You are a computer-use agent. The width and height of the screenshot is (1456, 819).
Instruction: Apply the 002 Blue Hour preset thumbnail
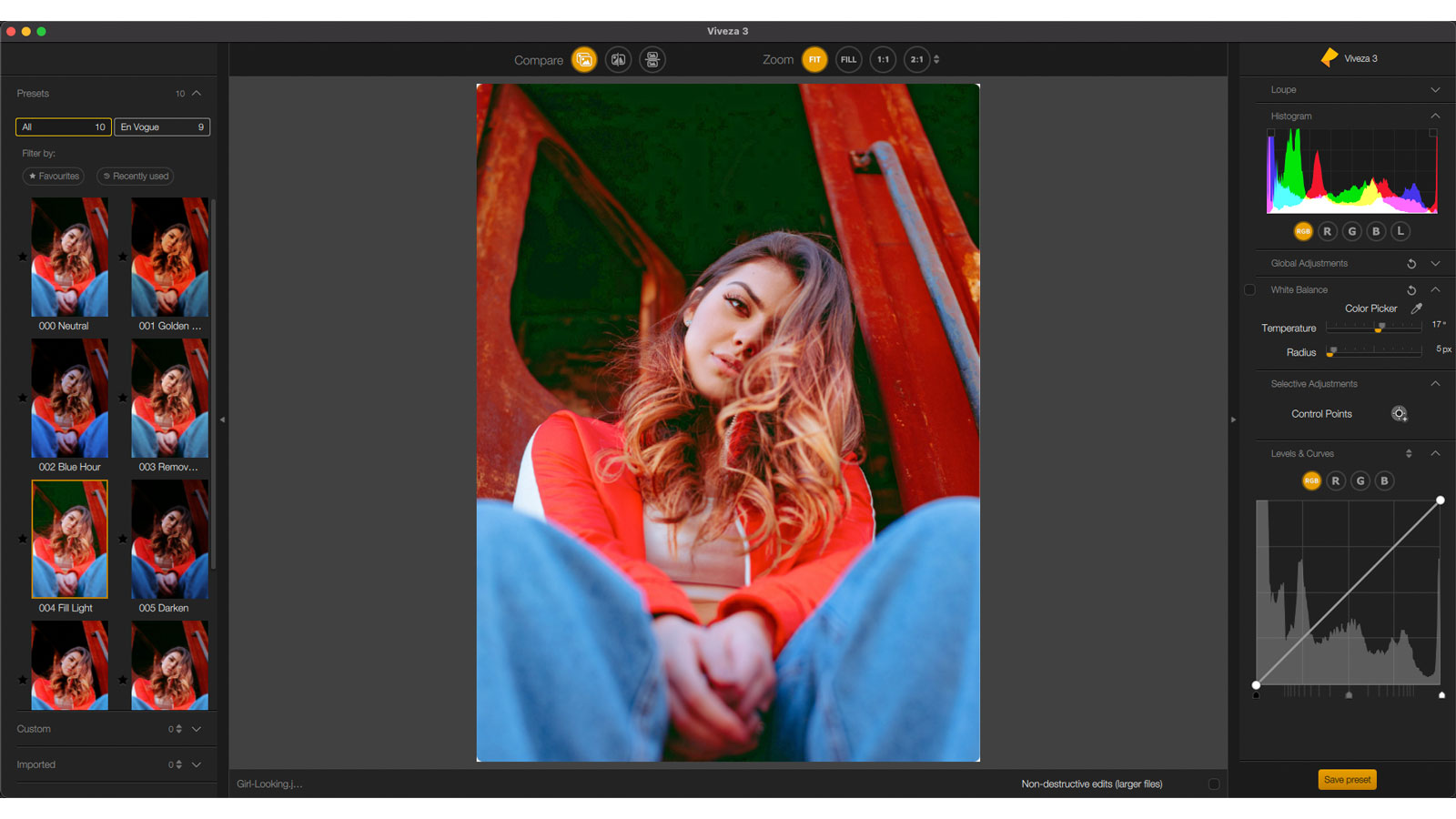[70, 399]
